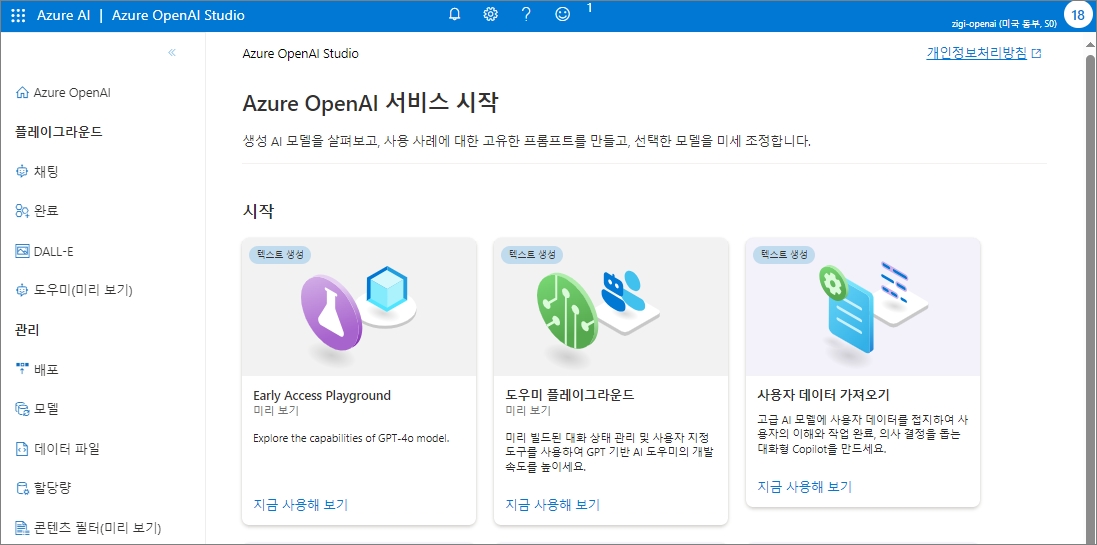Click the DALL-E image icon in sidebar
This screenshot has width=1097, height=545.
(x=22, y=250)
